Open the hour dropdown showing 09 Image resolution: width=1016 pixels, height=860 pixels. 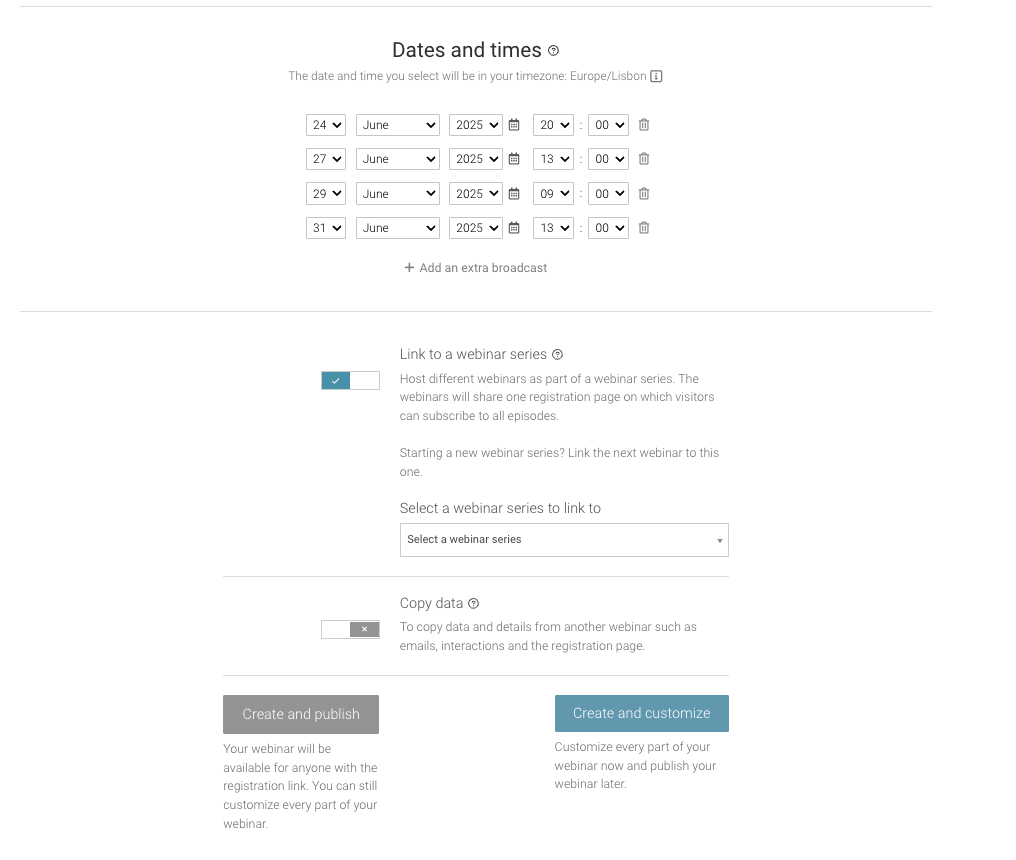click(x=553, y=193)
